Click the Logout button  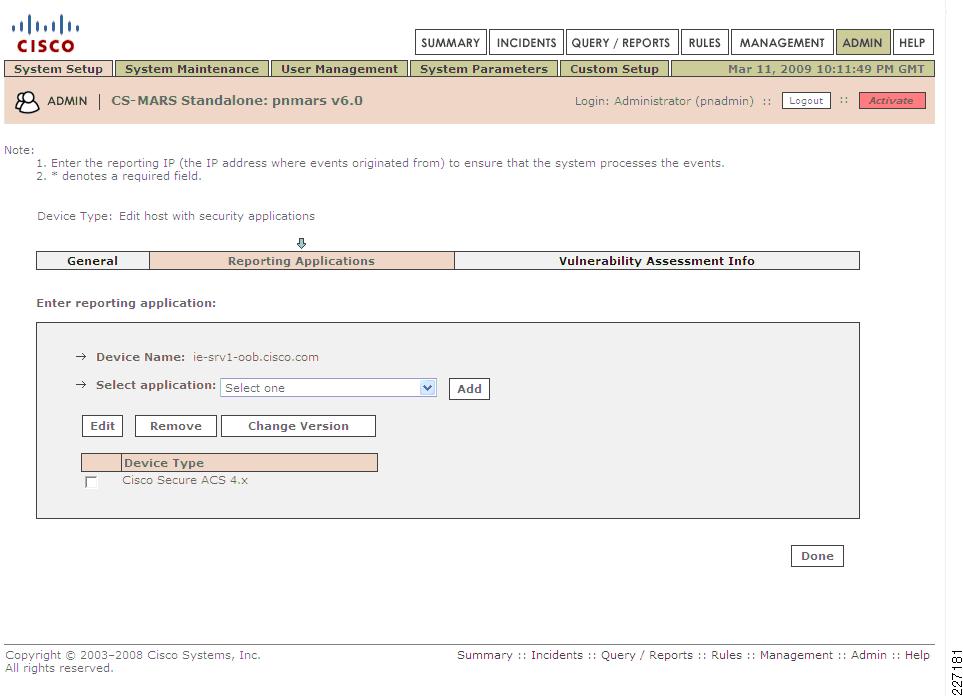point(806,101)
